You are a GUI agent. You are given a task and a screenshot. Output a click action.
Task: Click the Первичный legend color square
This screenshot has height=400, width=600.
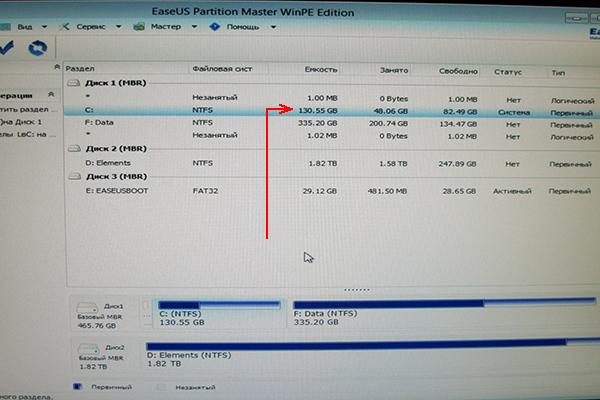(78, 387)
